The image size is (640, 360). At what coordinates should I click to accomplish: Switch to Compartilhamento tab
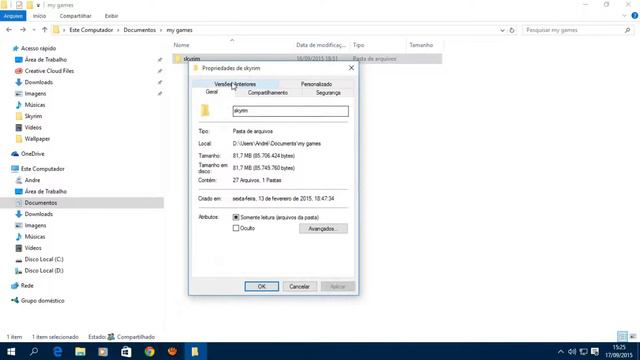point(268,93)
